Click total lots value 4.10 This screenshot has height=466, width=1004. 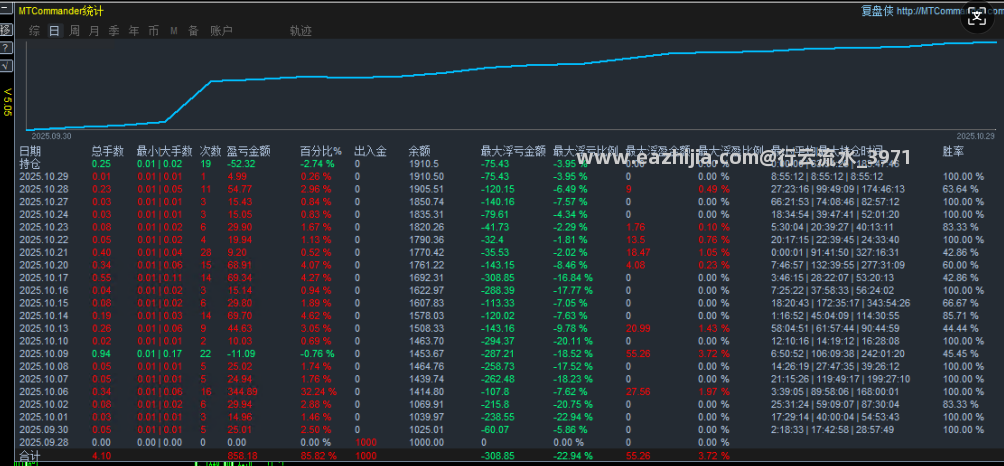pyautogui.click(x=101, y=456)
